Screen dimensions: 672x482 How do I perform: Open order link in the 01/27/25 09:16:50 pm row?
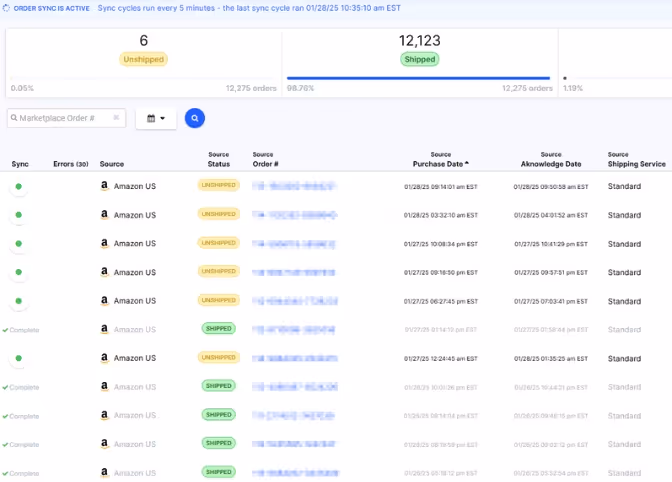[x=294, y=272]
